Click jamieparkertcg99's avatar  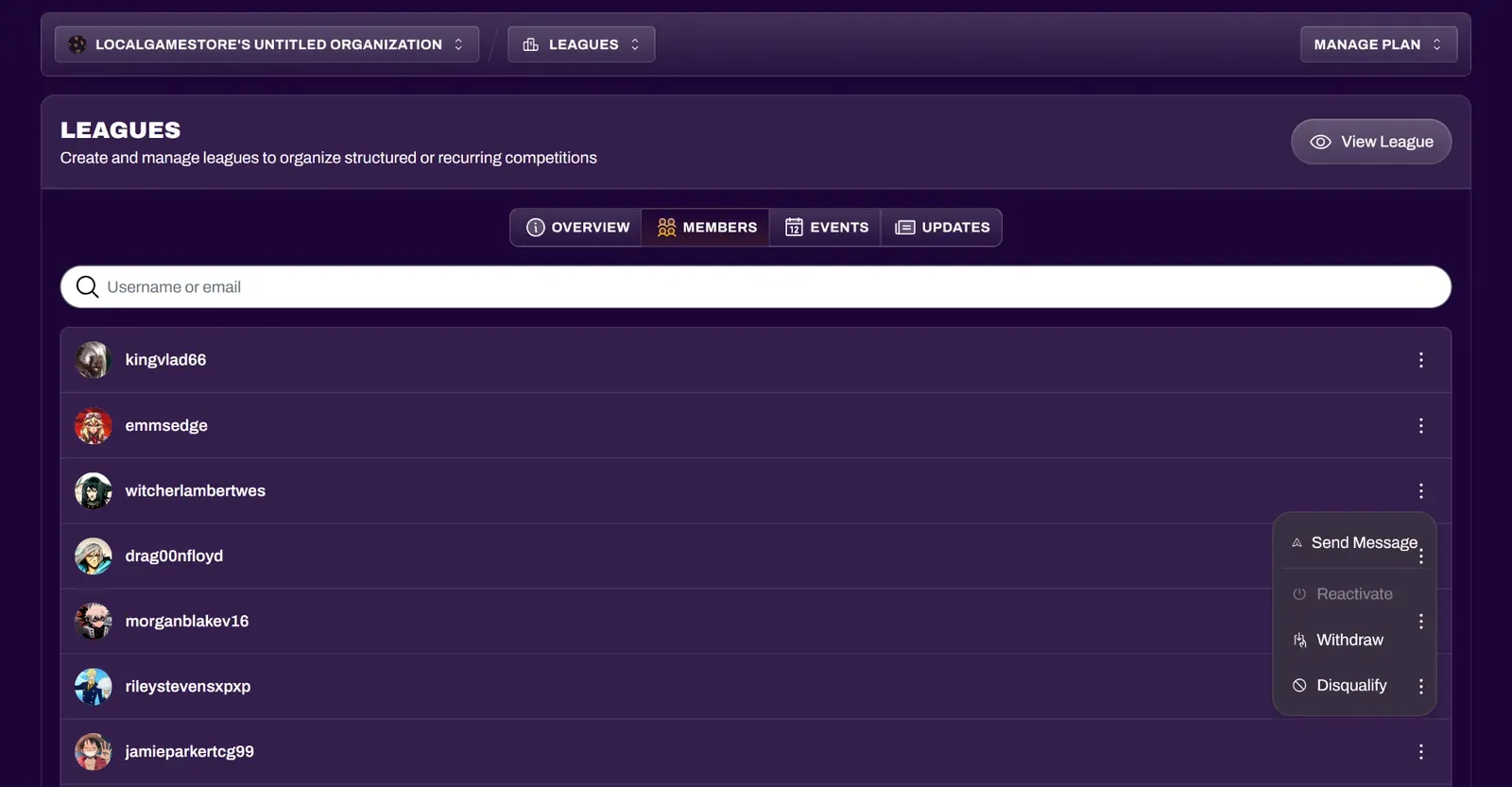94,752
